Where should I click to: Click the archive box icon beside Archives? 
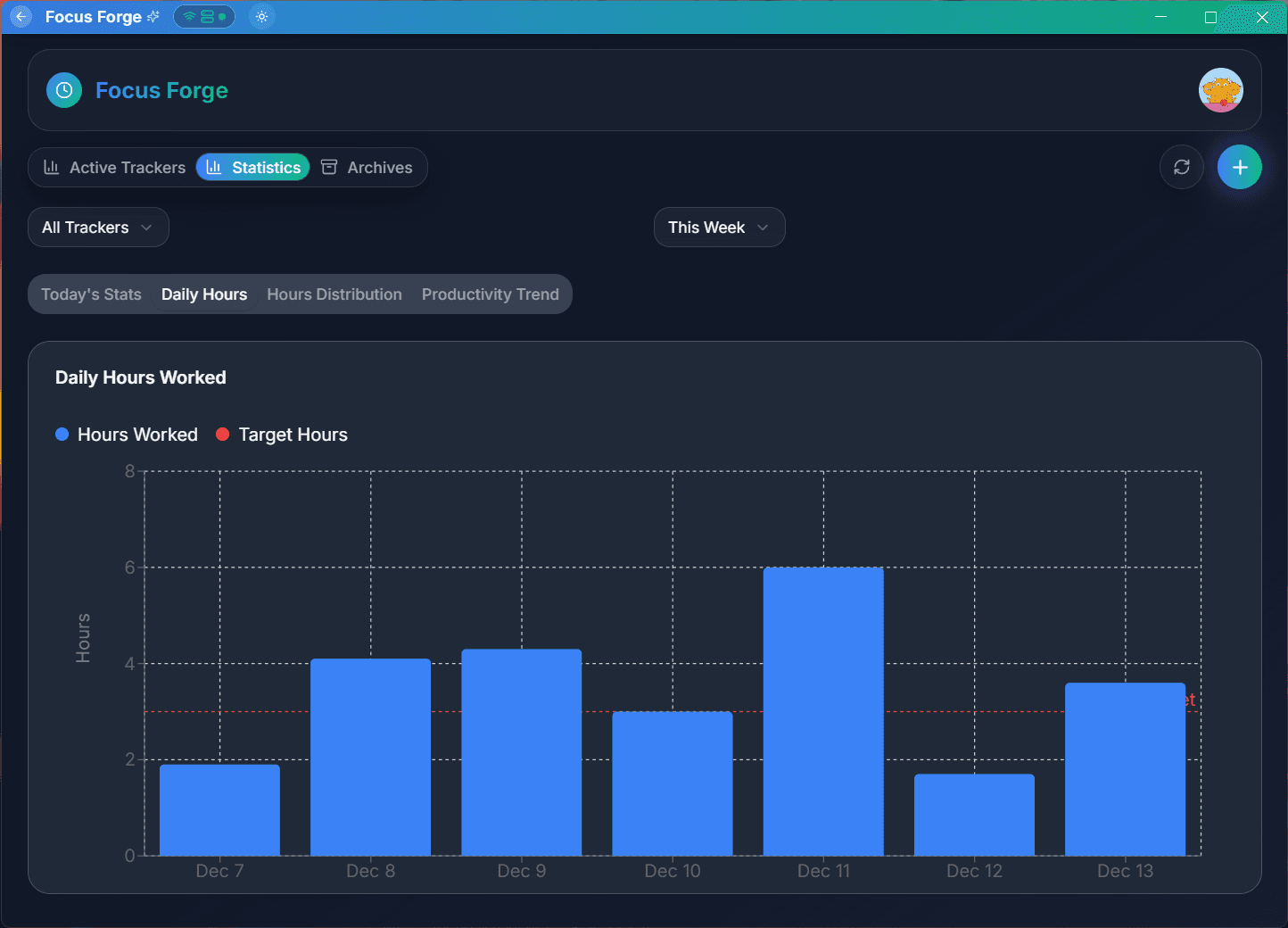[x=329, y=167]
